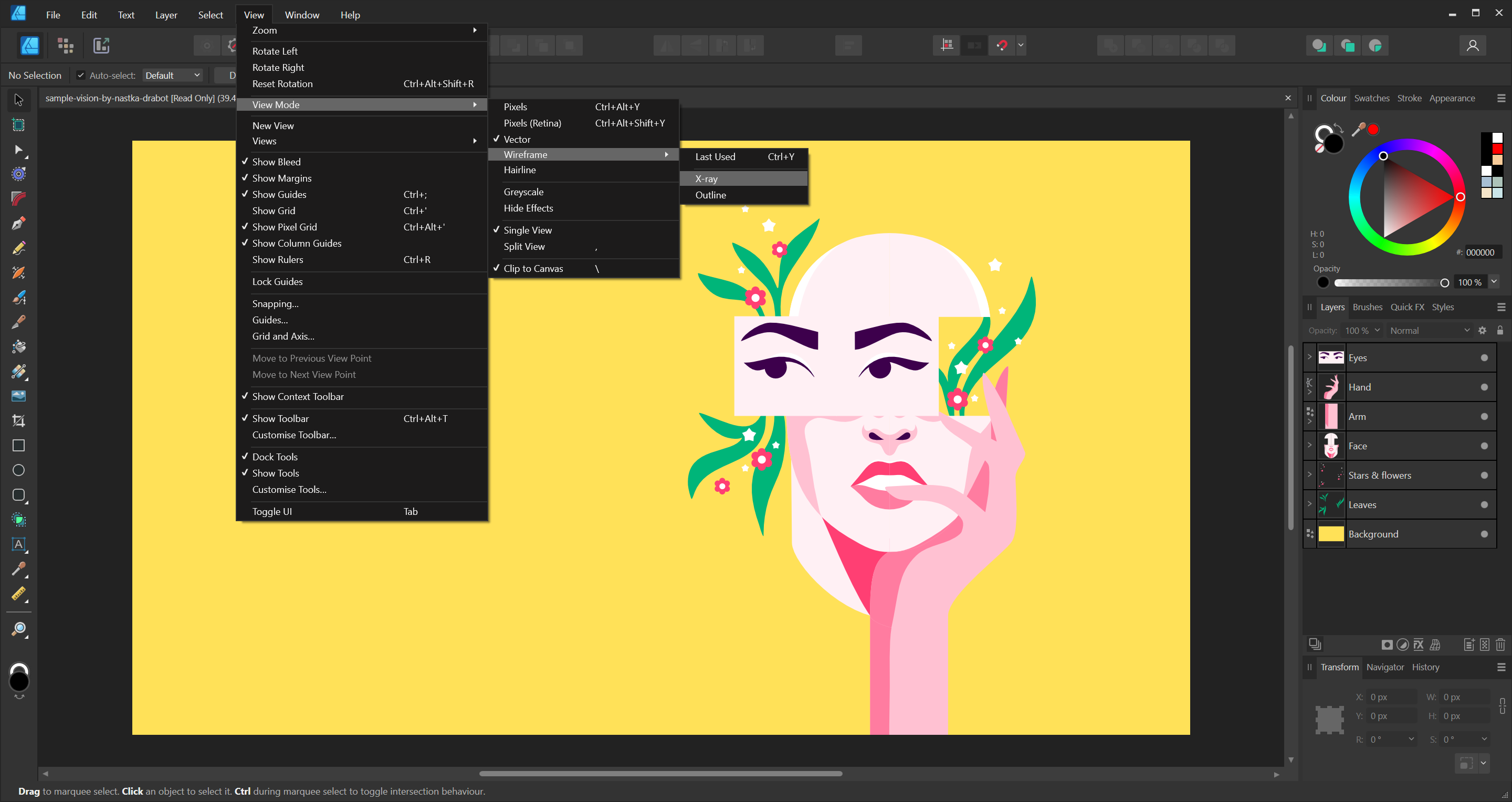Open the Auto-select Default dropdown
Screen dimensions: 1512x802
point(173,75)
